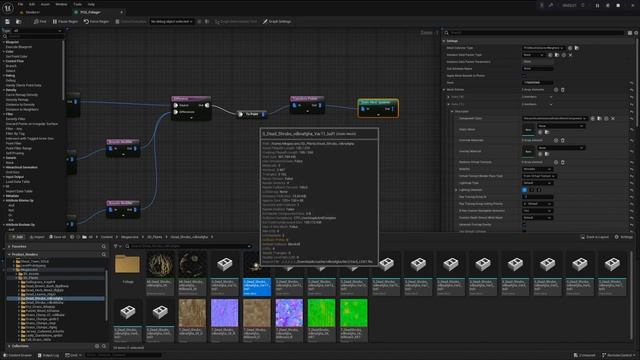Toggle Content Drawer in status bar
The width and height of the screenshot is (640, 360).
[18, 356]
